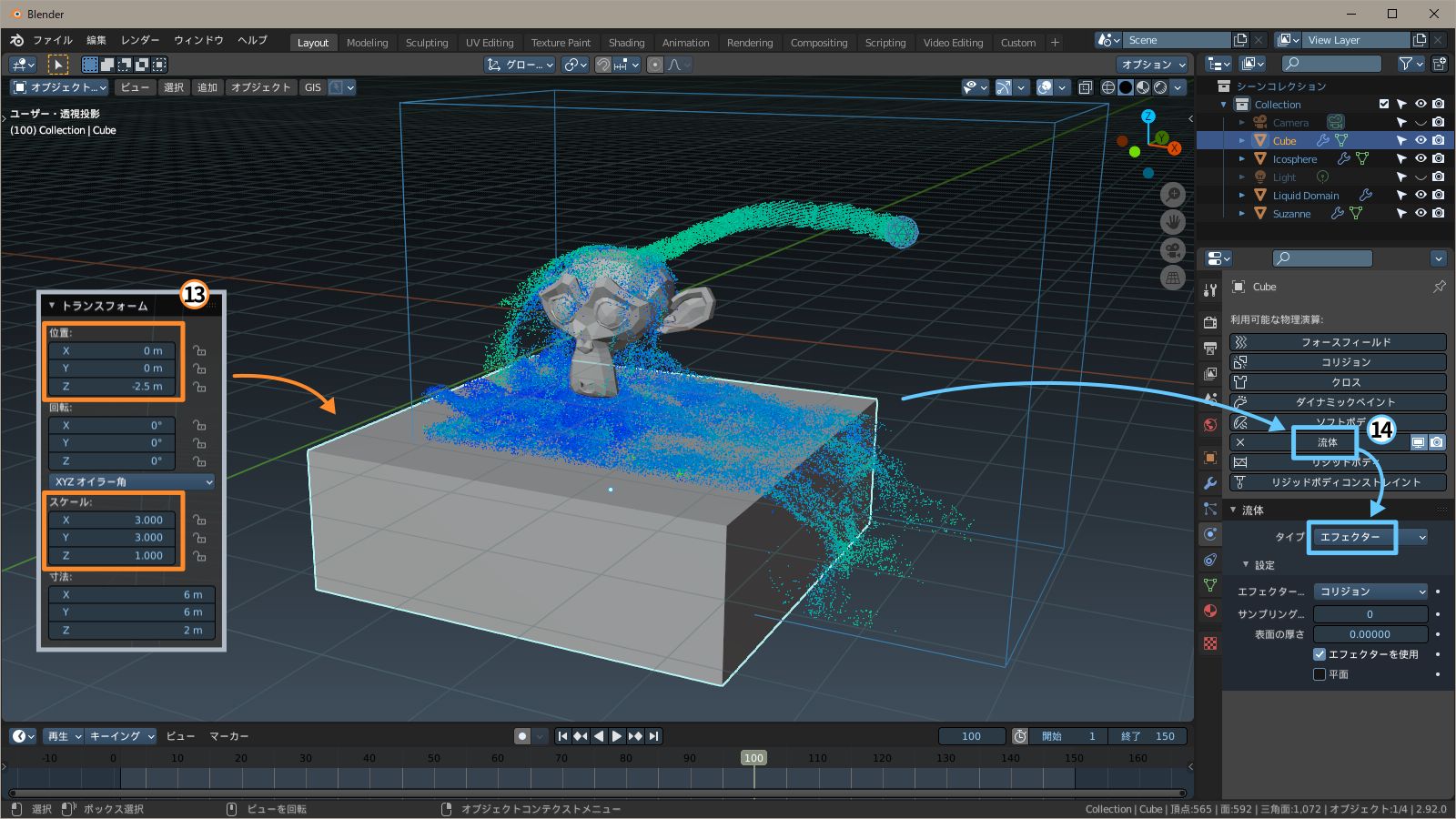Image resolution: width=1456 pixels, height=819 pixels.
Task: Click the ダイナミックペイント physics button
Action: click(1338, 402)
